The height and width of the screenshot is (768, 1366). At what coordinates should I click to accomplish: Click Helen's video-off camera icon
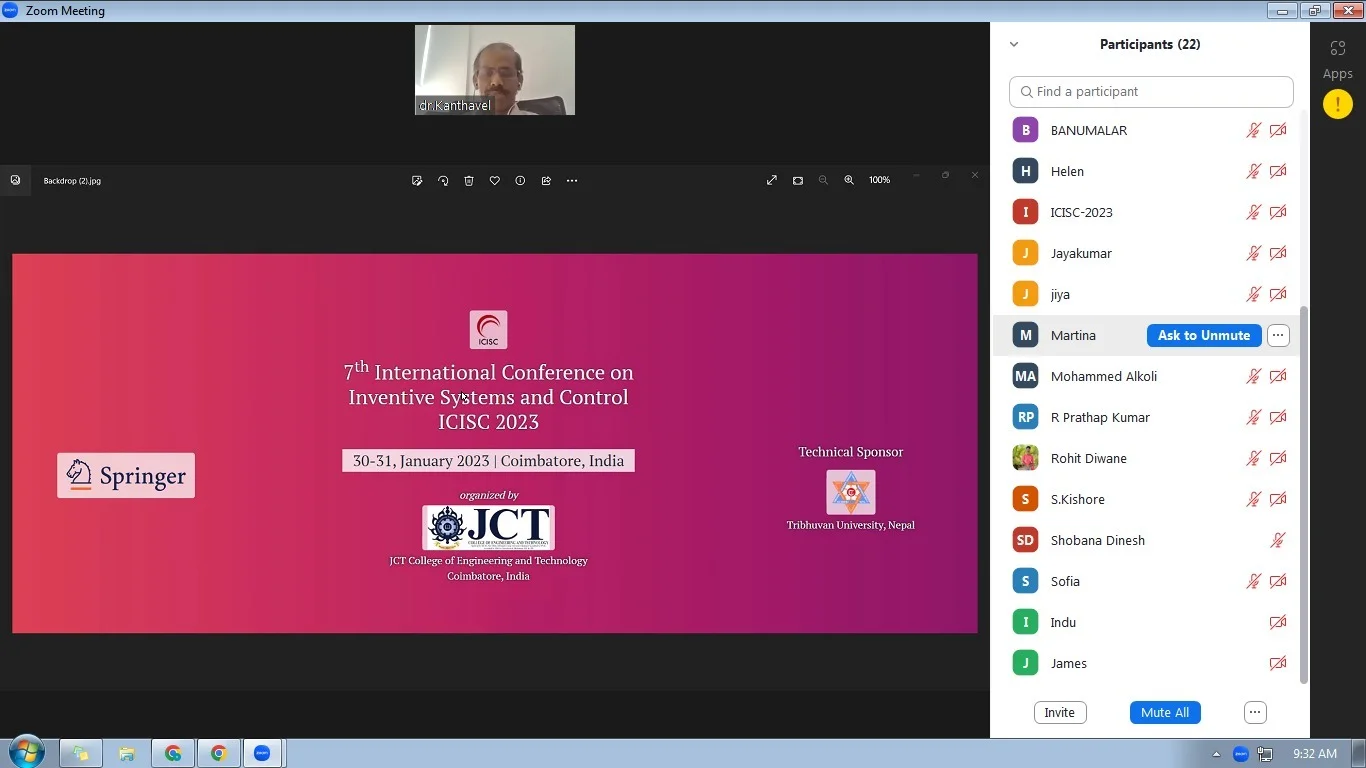[1278, 171]
